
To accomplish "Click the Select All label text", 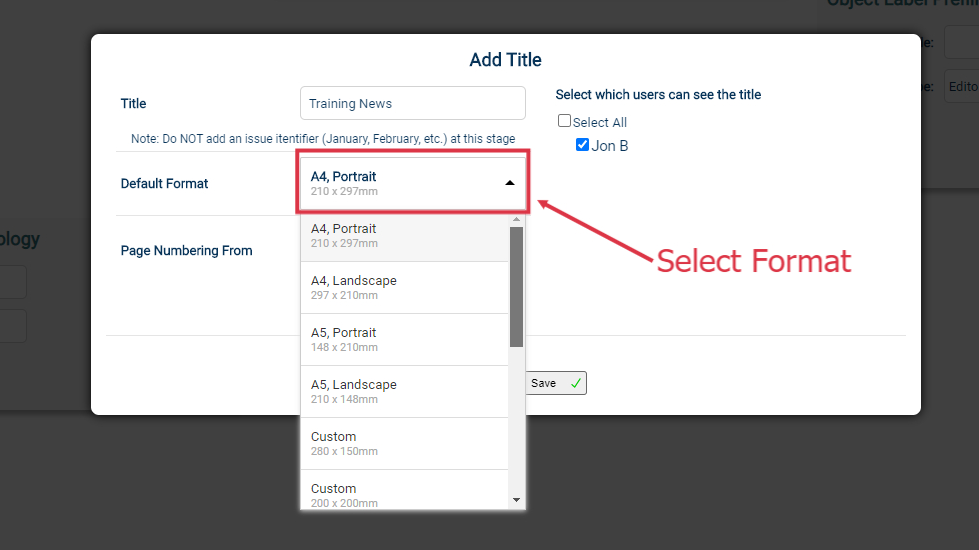I will pos(599,122).
